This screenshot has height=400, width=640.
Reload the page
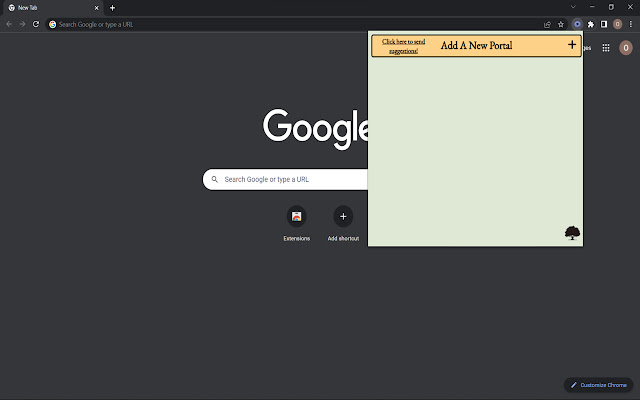click(x=36, y=24)
